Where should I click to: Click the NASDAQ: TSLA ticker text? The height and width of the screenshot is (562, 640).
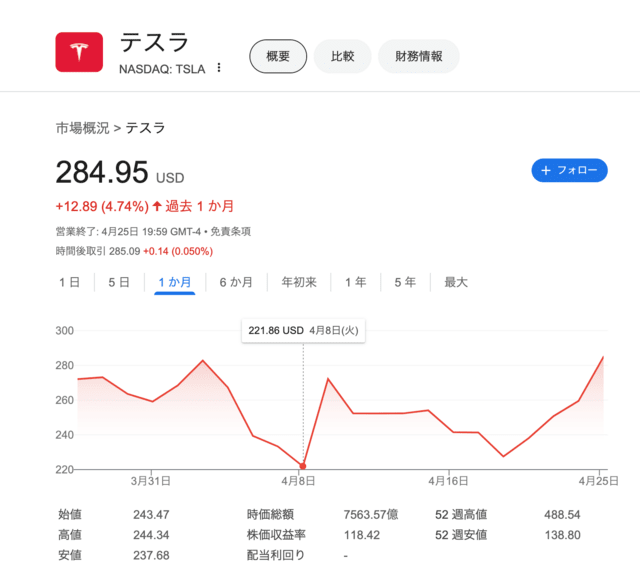162,69
